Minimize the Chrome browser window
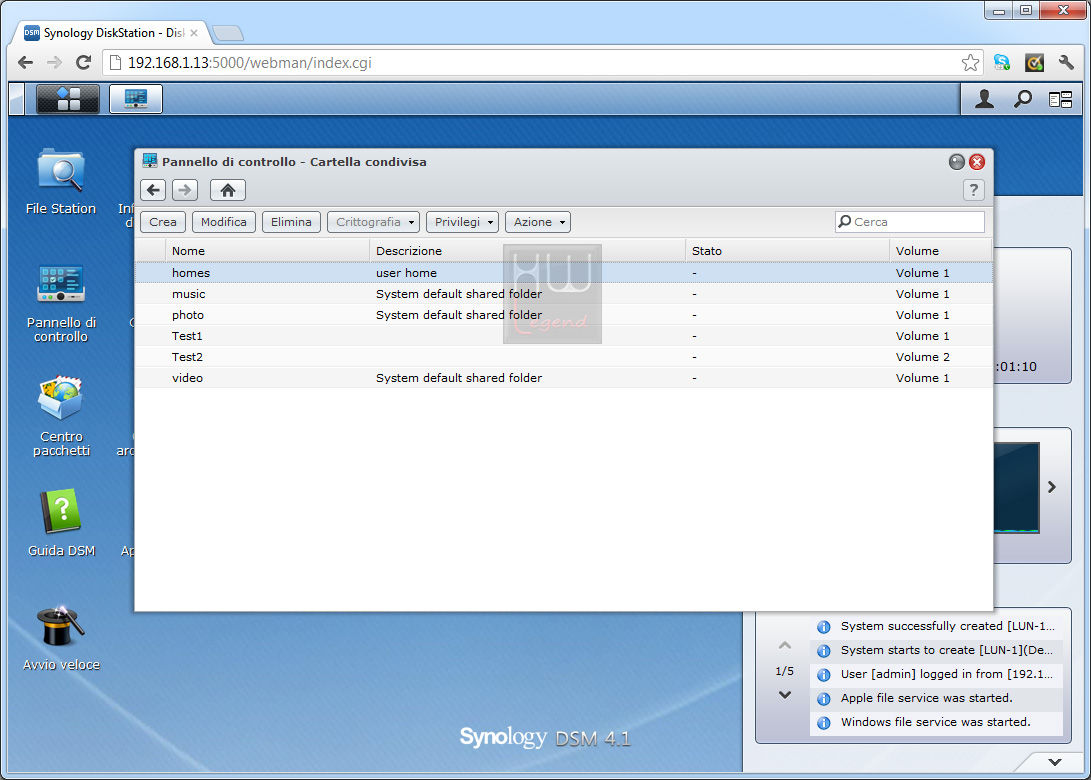The width and height of the screenshot is (1091, 780). click(999, 10)
